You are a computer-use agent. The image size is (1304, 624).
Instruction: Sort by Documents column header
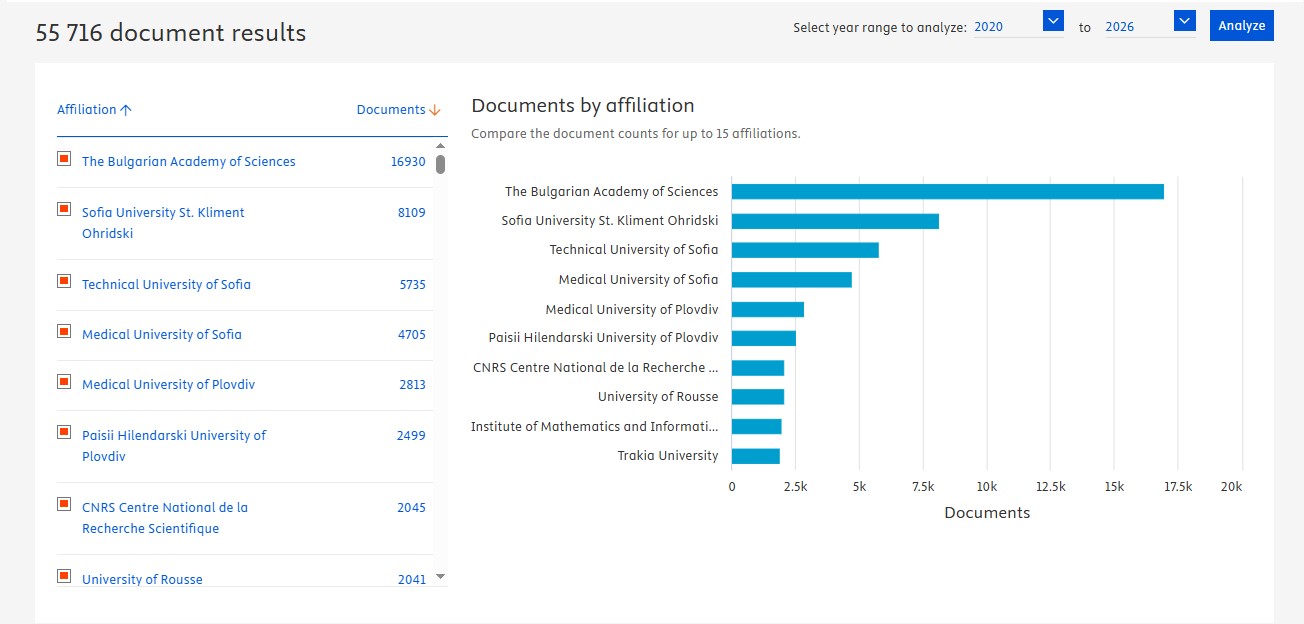(x=398, y=110)
